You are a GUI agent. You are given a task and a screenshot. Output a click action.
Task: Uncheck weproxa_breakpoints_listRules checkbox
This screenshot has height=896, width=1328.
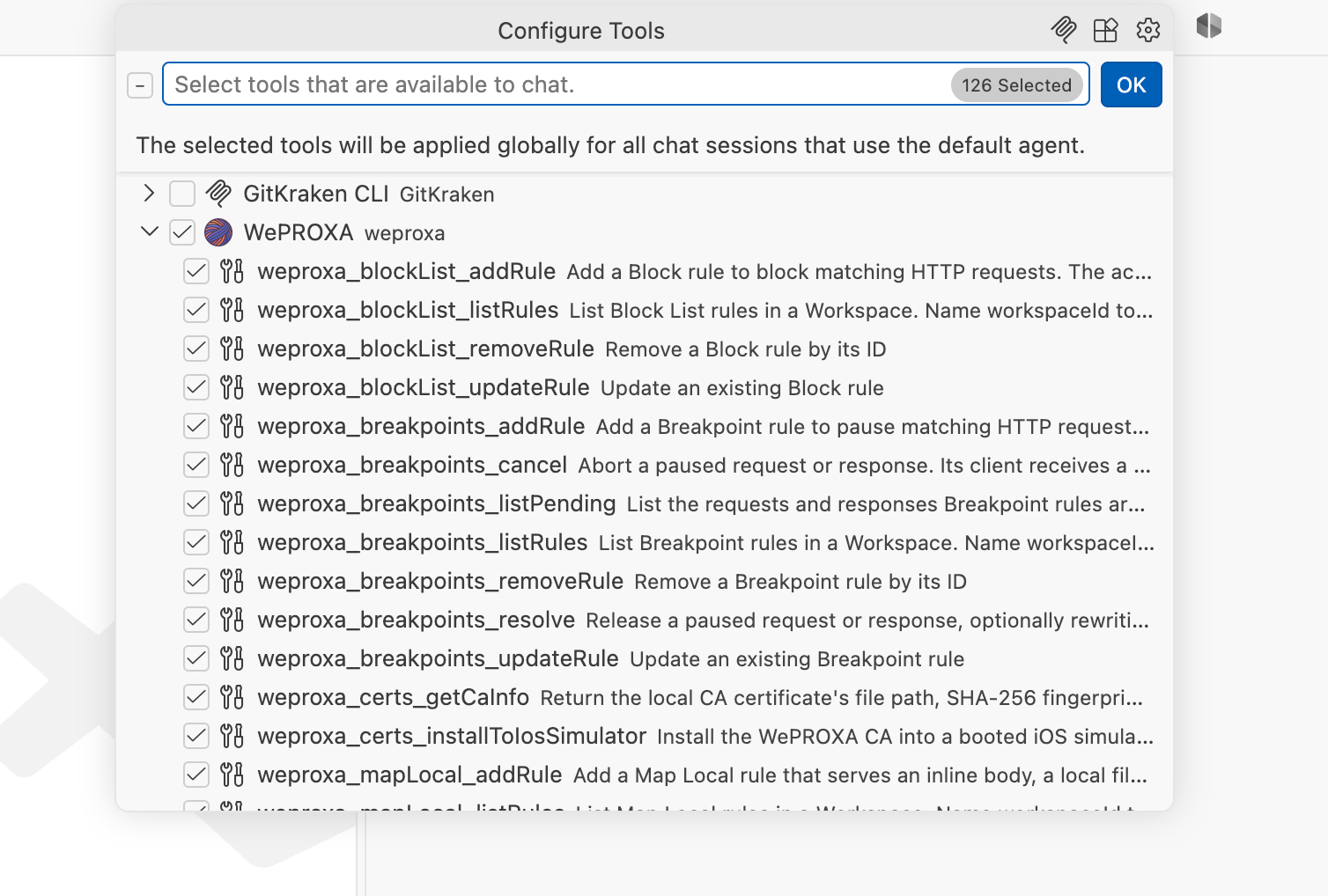point(196,542)
